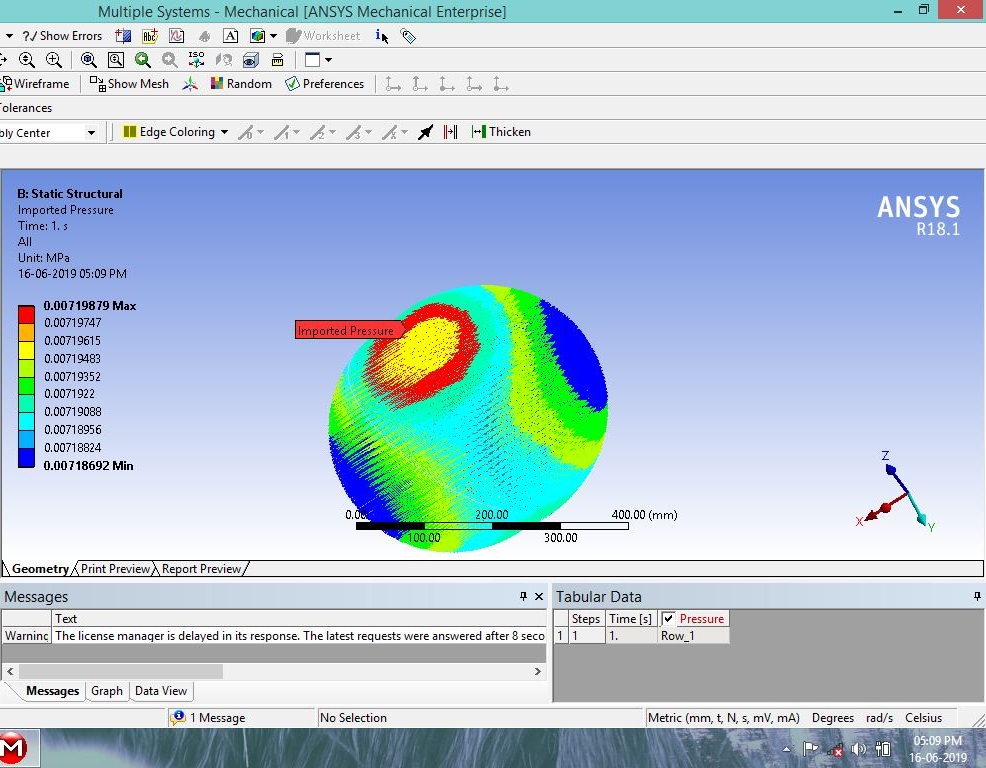Viewport: 986px width, 768px height.
Task: Expand the Edge Coloring dropdown
Action: pos(224,132)
